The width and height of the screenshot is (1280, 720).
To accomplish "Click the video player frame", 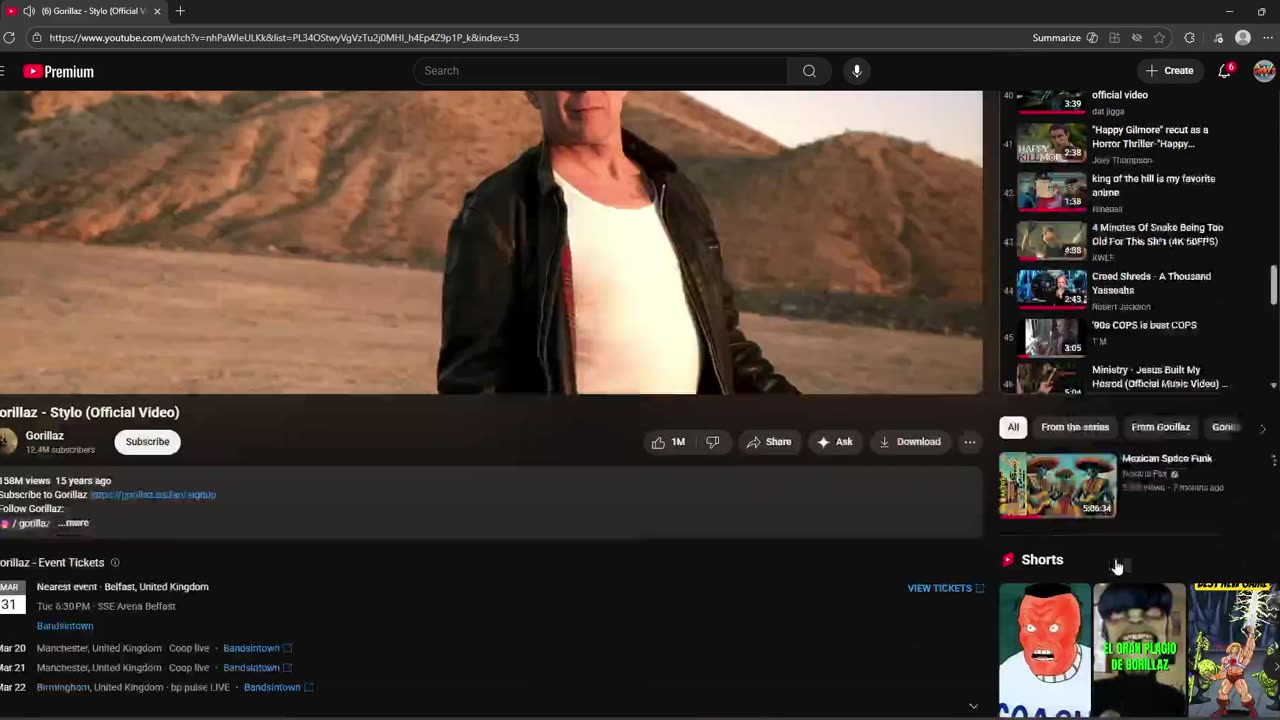I will [491, 242].
